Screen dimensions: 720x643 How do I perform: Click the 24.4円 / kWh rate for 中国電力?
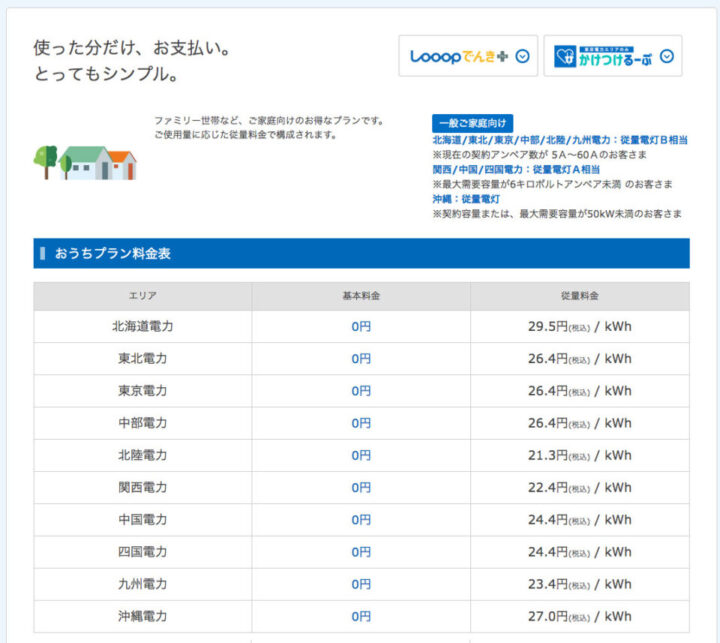(x=580, y=519)
